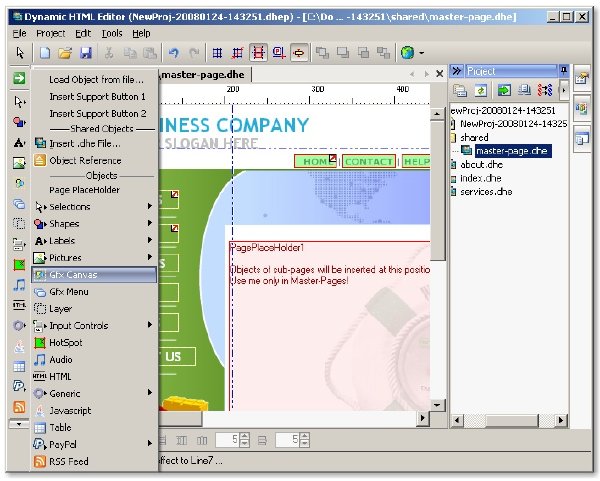Toggle the highlighted red guides icon
The image size is (600, 481).
258,53
